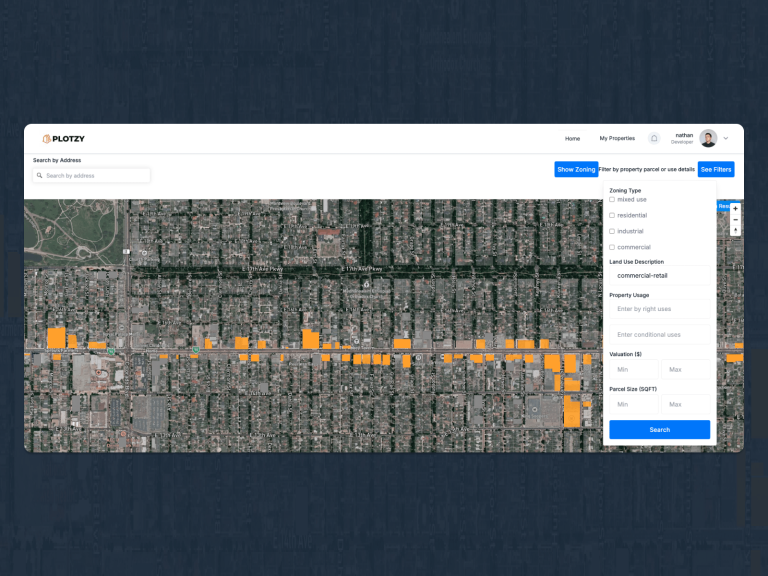
Task: Run the filter with the Search button
Action: click(x=659, y=430)
